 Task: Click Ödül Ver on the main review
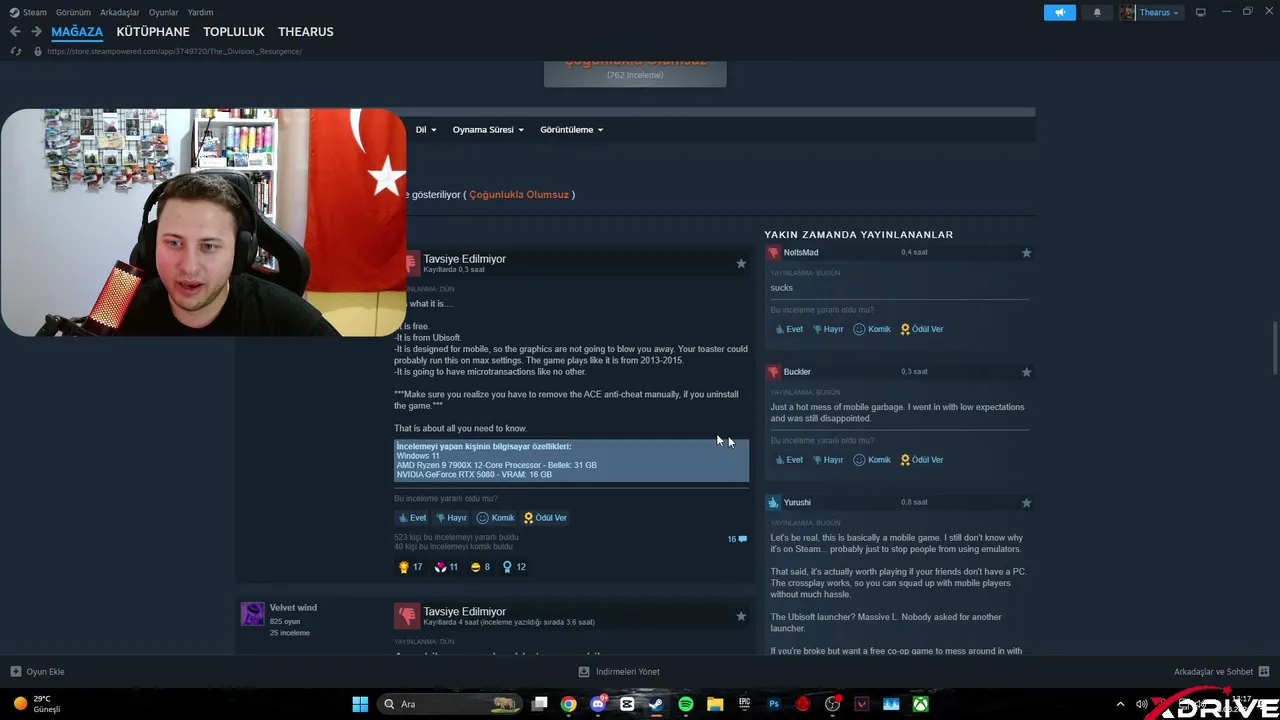pyautogui.click(x=545, y=518)
